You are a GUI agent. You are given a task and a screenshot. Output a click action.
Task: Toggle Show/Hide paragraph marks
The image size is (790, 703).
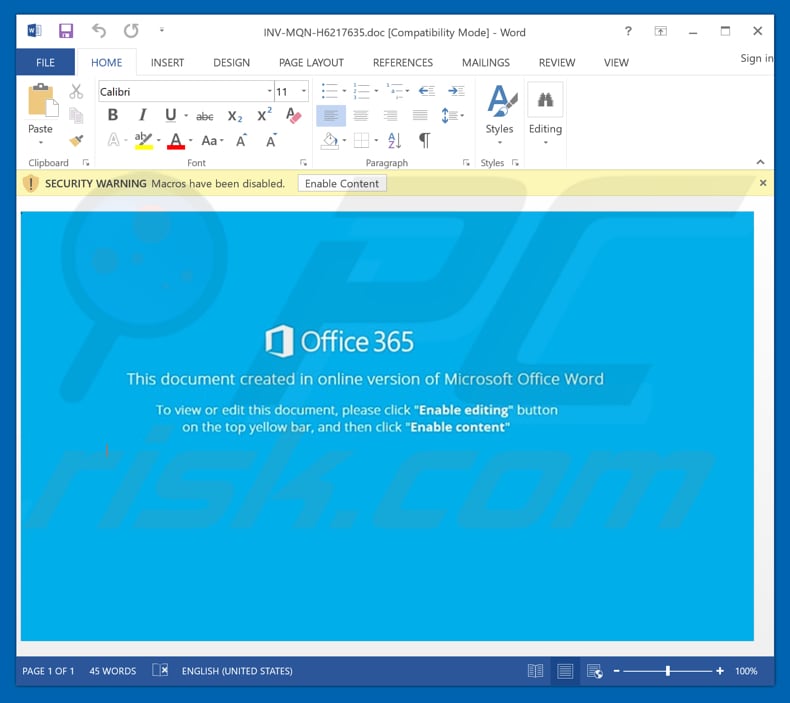pos(425,140)
